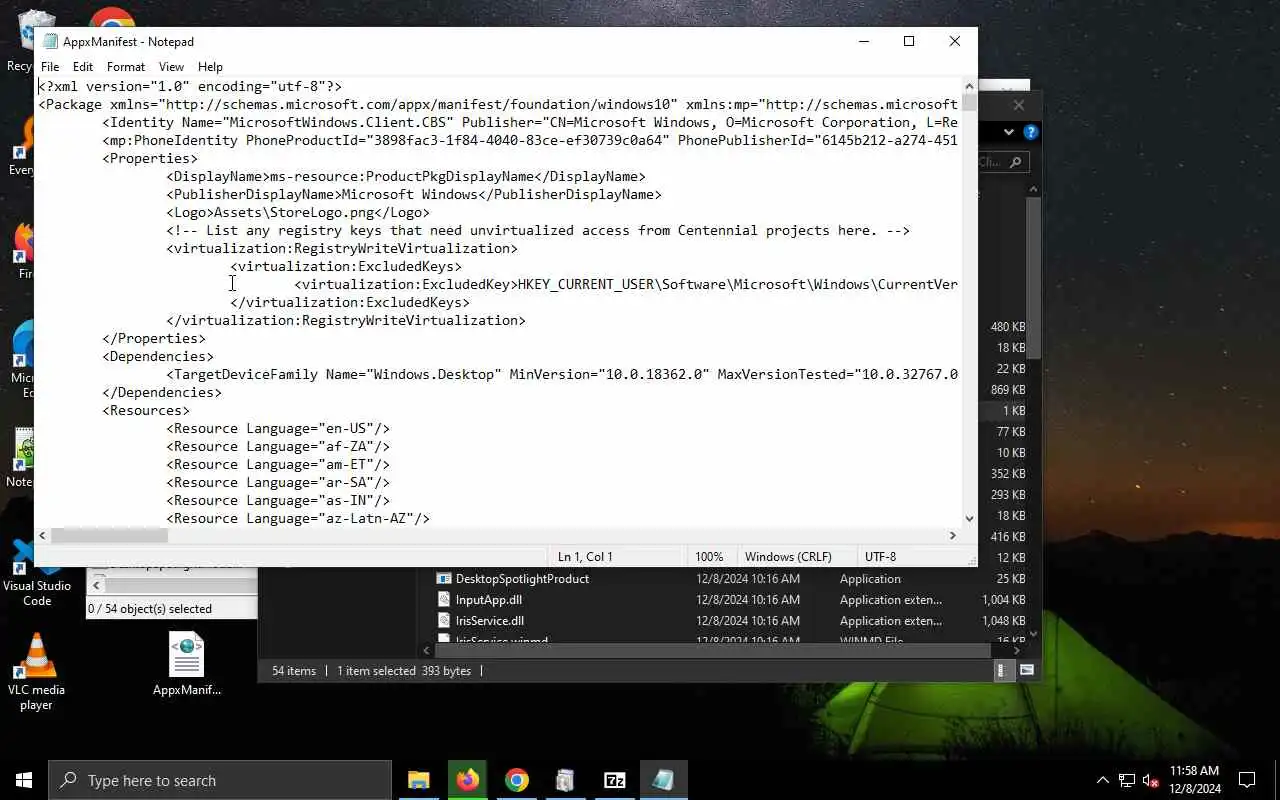Viewport: 1280px width, 800px height.
Task: Click the Visual Studio Code desktop shortcut
Action: (x=37, y=575)
